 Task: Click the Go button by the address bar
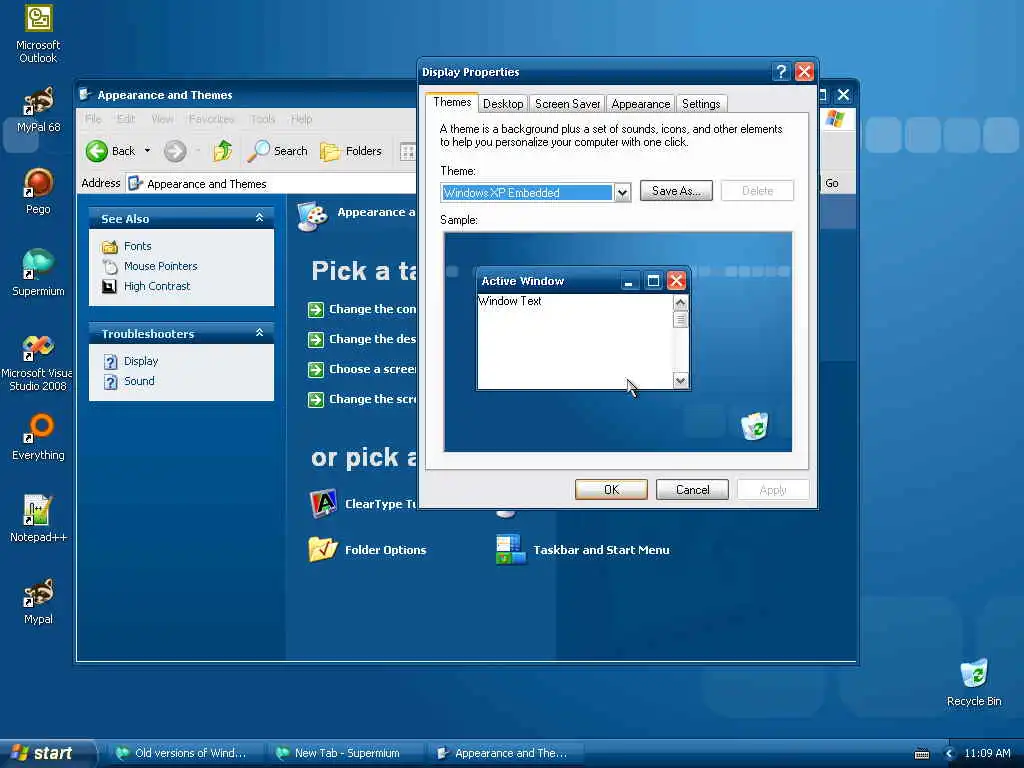831,184
